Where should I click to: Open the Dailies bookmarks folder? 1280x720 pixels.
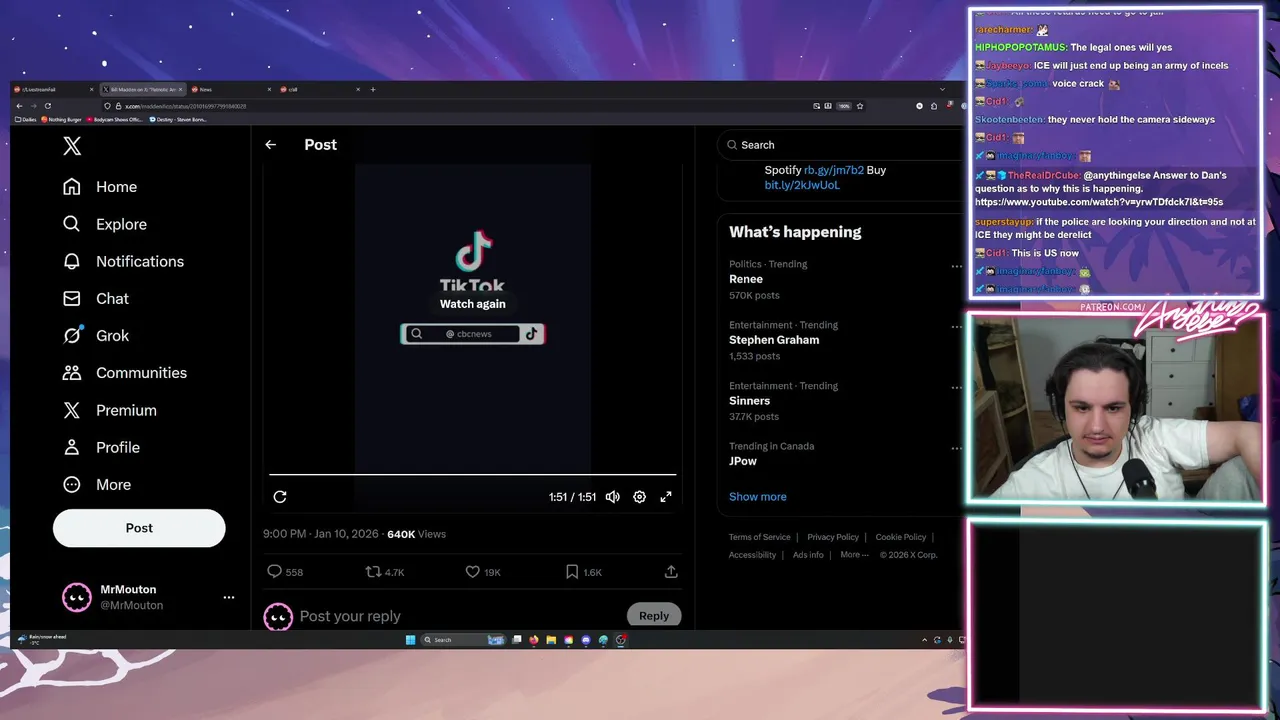[26, 119]
